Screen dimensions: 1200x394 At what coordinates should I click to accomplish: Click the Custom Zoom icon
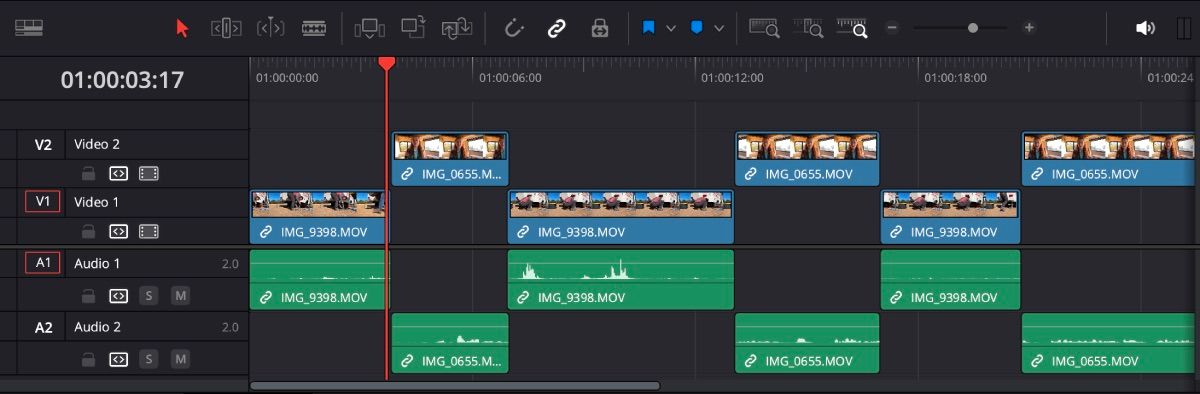852,28
